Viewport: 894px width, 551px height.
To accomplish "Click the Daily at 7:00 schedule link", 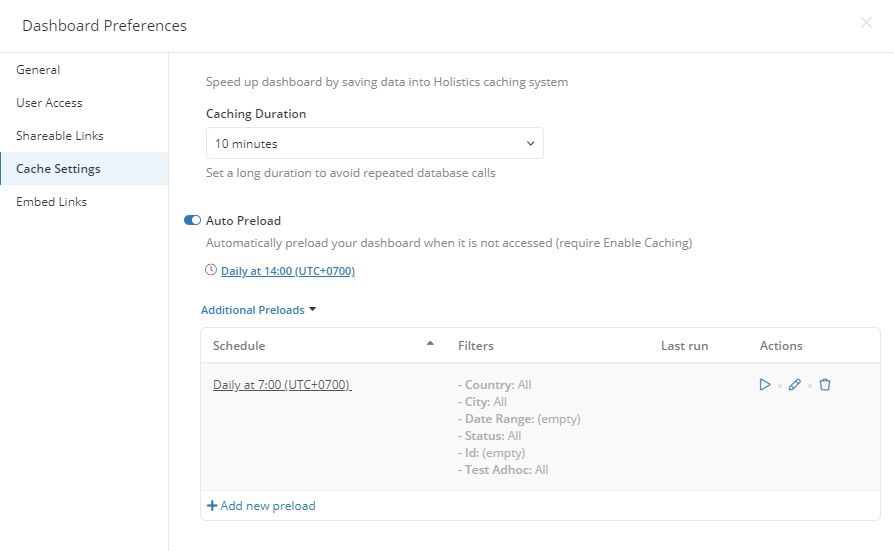I will 282,385.
